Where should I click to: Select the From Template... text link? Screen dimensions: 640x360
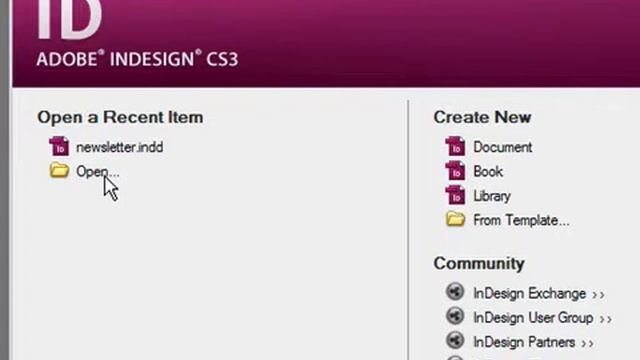[521, 220]
